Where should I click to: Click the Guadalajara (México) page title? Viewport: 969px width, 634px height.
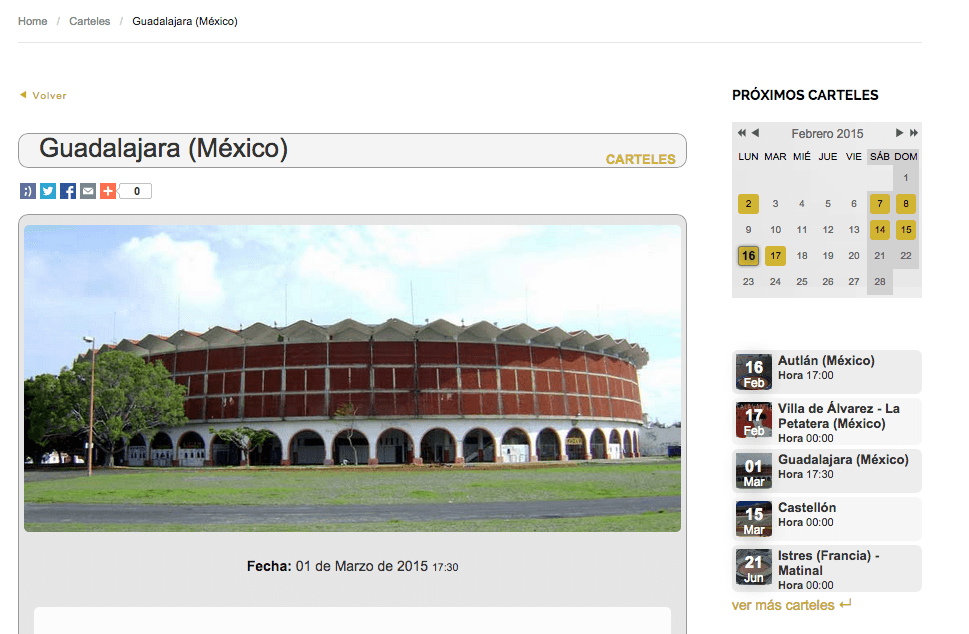[x=163, y=148]
